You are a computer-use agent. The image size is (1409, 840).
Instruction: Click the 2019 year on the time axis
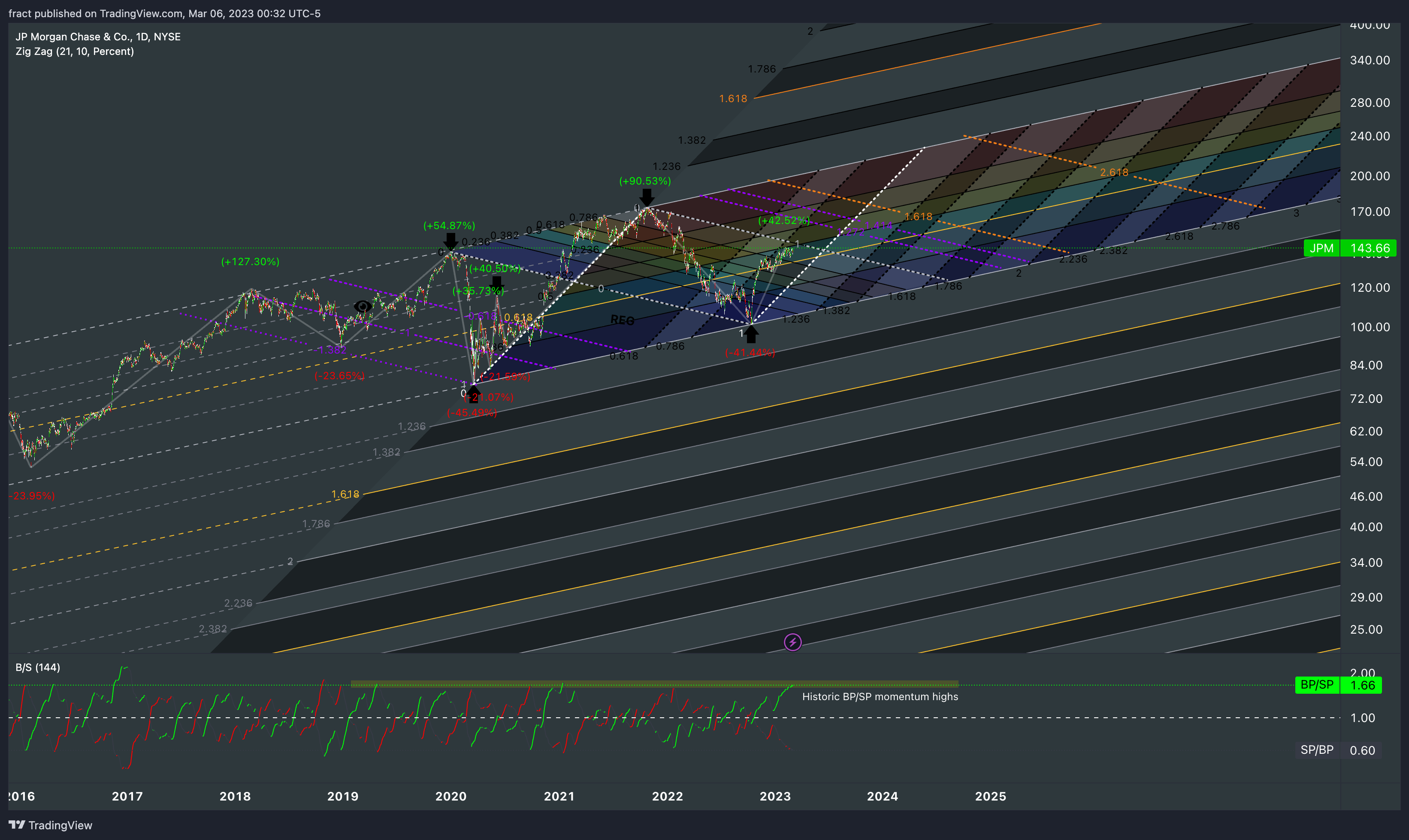click(342, 796)
